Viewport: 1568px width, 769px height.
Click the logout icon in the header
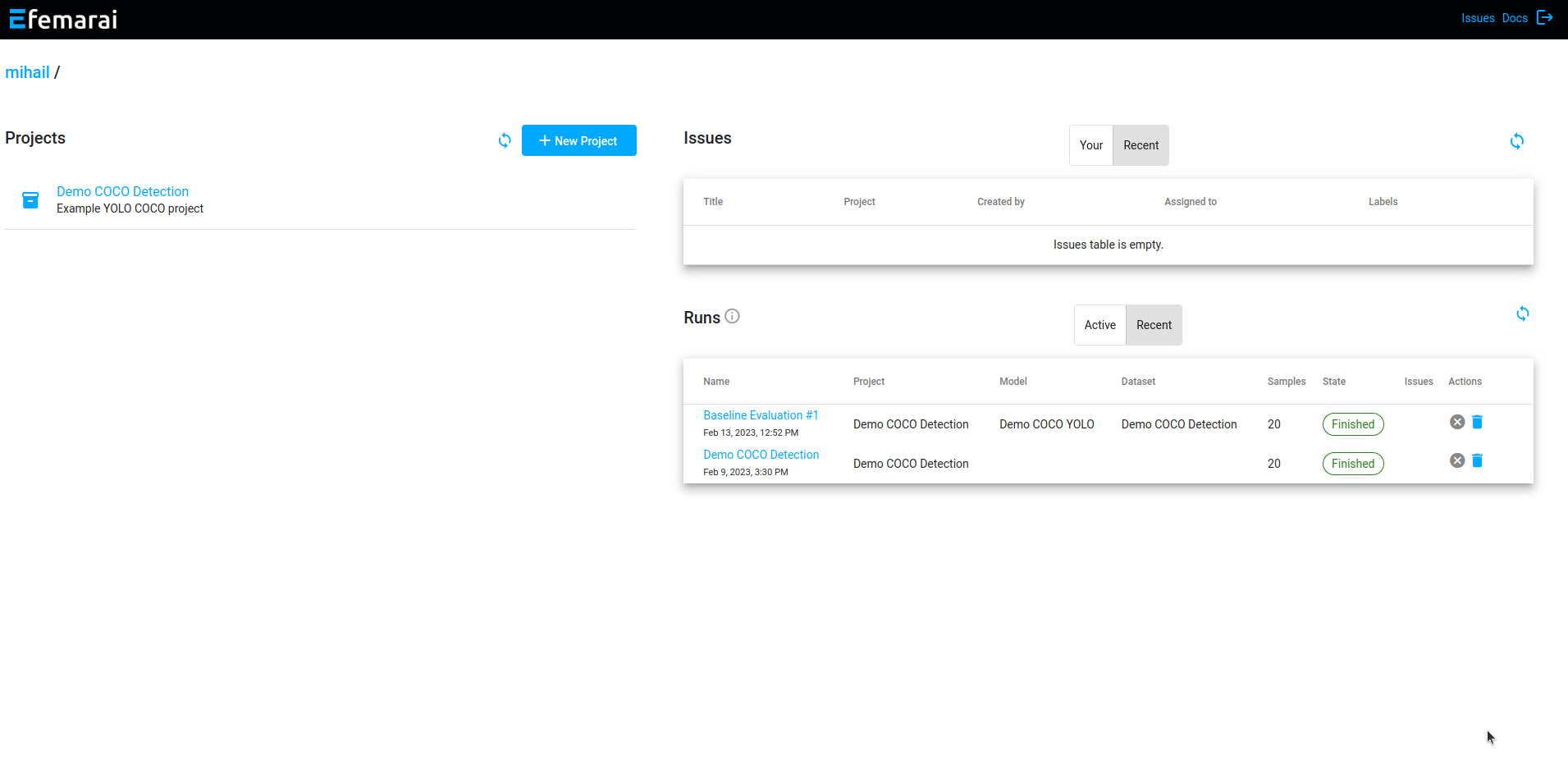[1545, 17]
